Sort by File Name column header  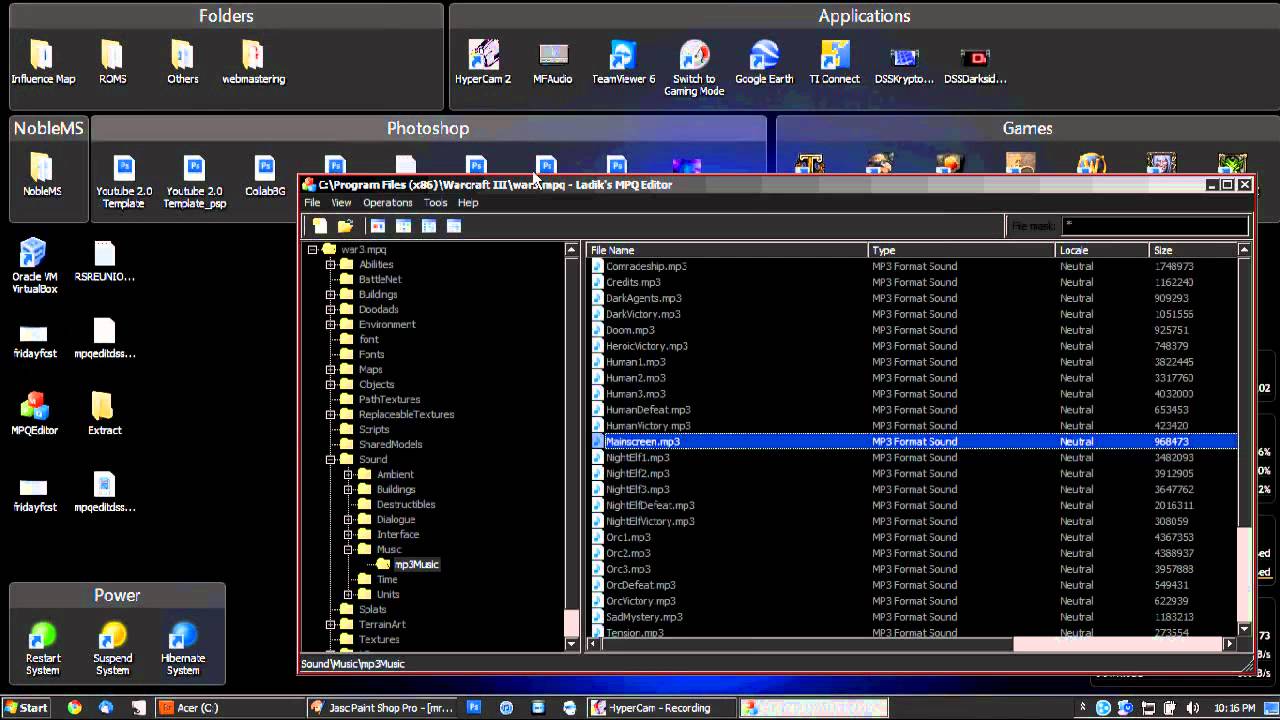pos(727,250)
